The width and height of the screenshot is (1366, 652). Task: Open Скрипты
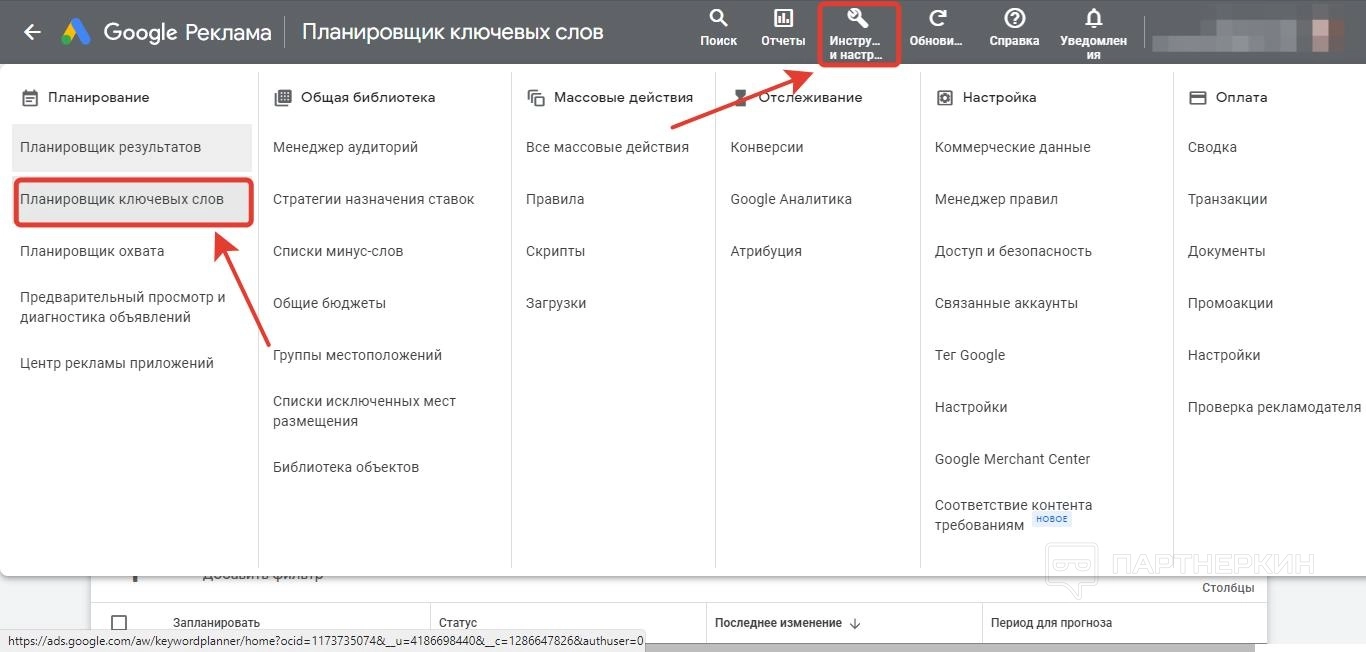coord(556,251)
